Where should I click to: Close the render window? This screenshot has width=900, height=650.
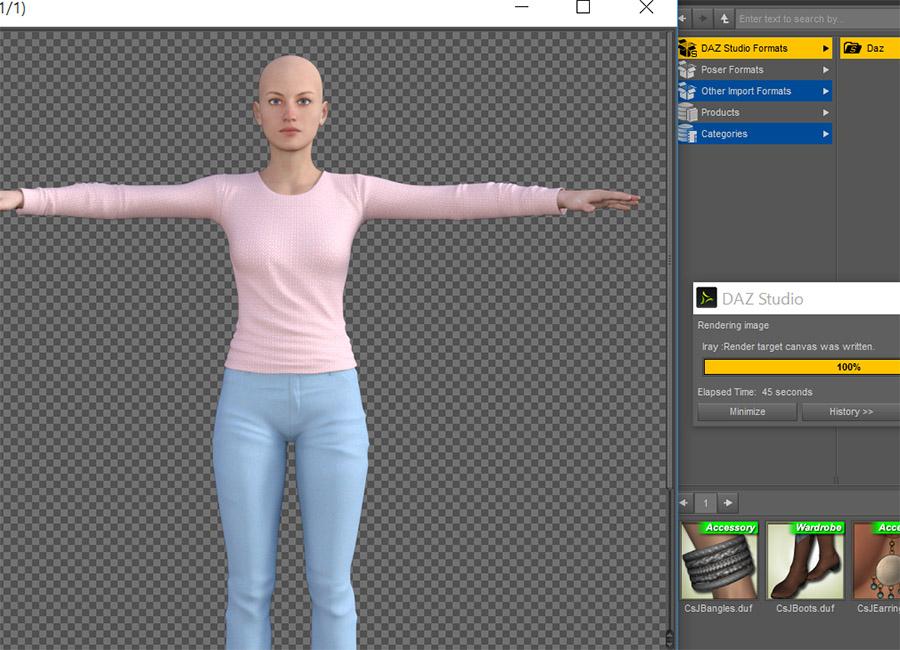point(646,7)
